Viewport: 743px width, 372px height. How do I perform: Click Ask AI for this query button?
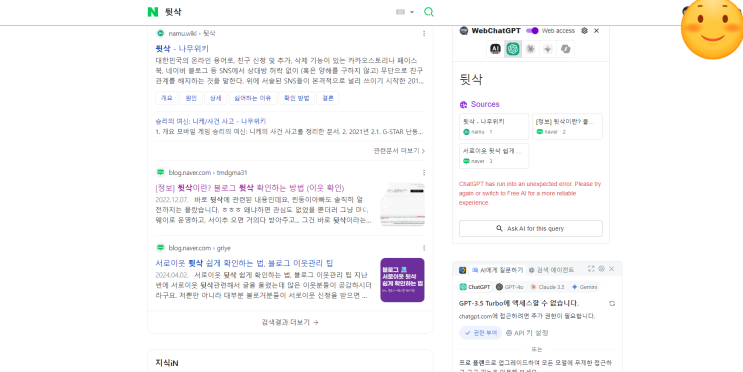coord(531,228)
